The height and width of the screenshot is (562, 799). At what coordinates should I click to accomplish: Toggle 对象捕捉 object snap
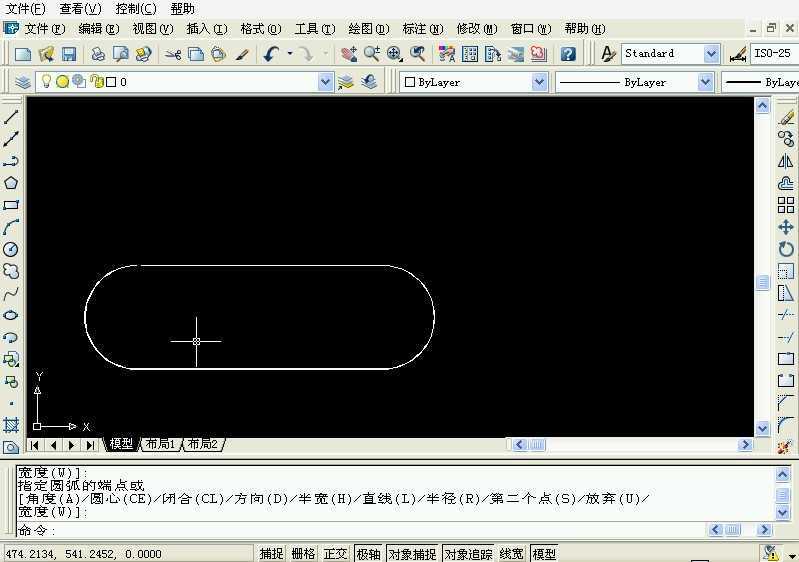tap(412, 554)
